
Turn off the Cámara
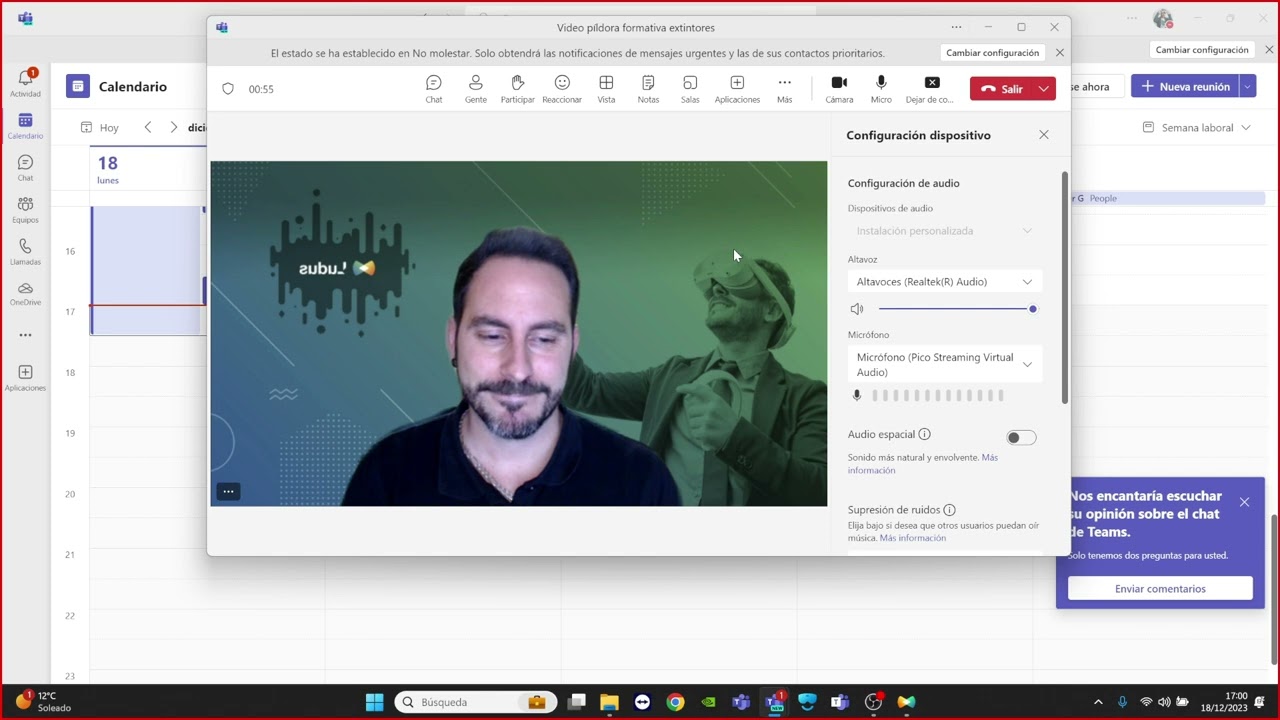pos(839,89)
